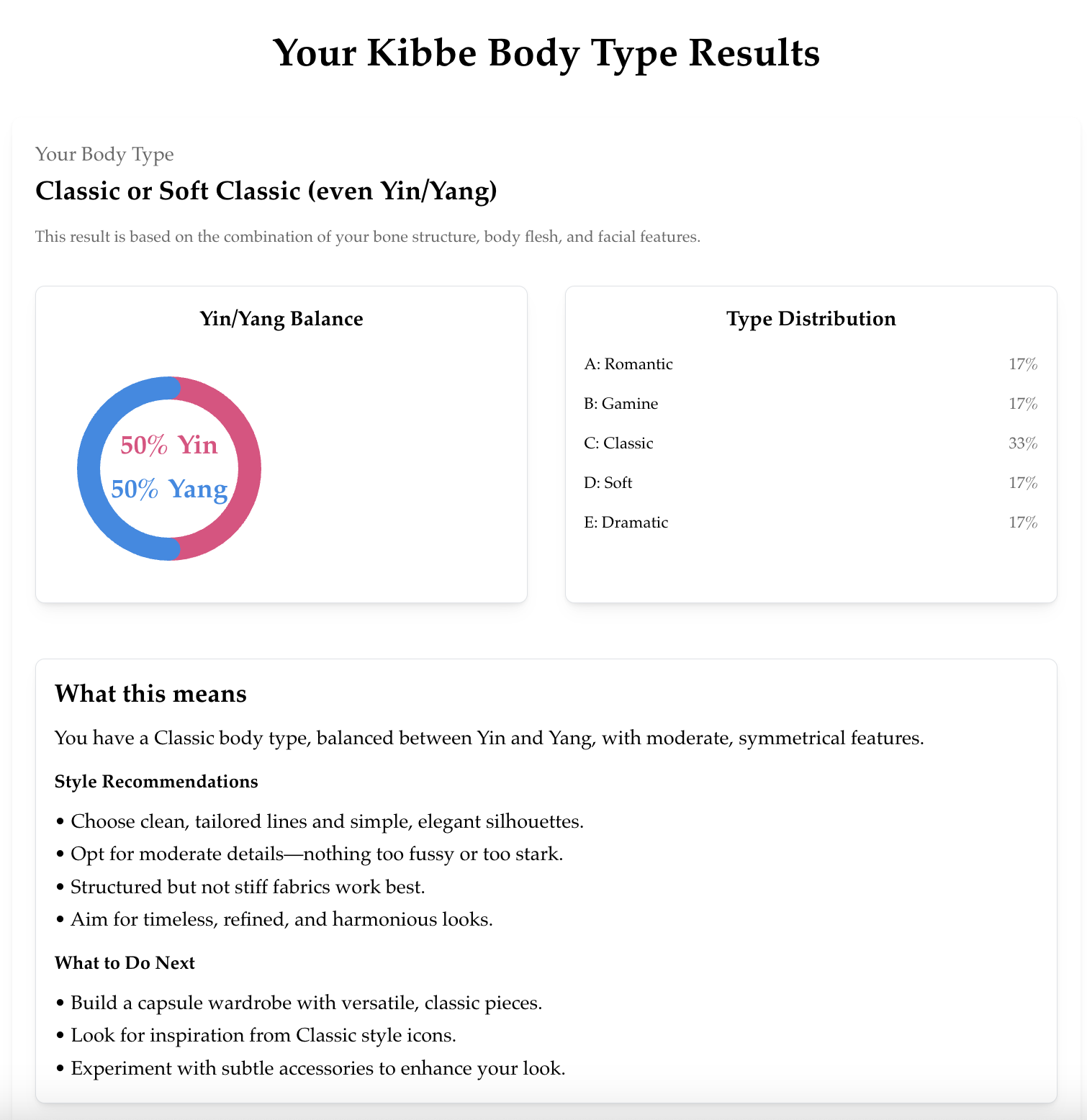
Task: Select the "50% Yang" label inside the chart
Action: [x=169, y=489]
